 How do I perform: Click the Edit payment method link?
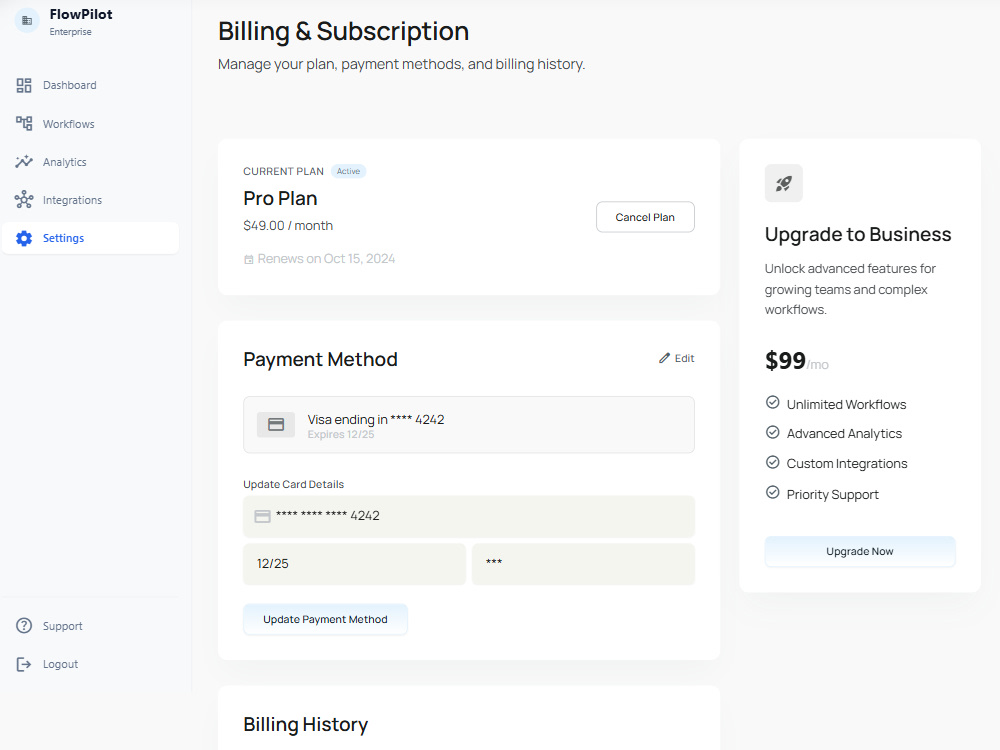[x=677, y=358]
